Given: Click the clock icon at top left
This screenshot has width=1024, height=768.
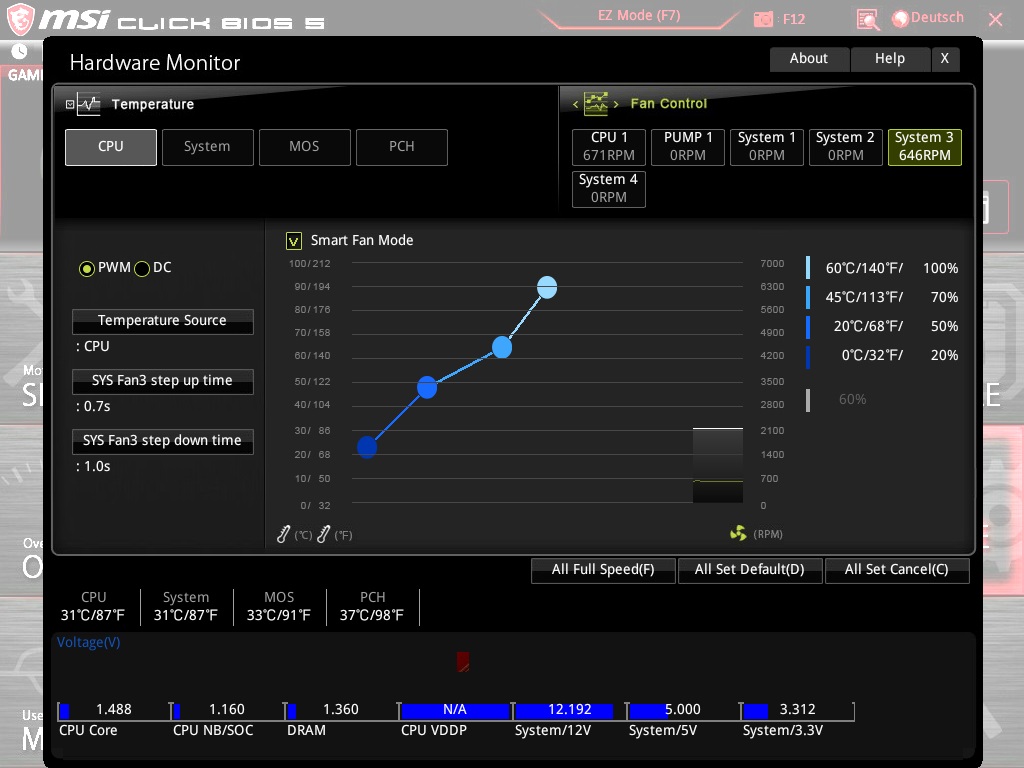Looking at the screenshot, I should 19,50.
